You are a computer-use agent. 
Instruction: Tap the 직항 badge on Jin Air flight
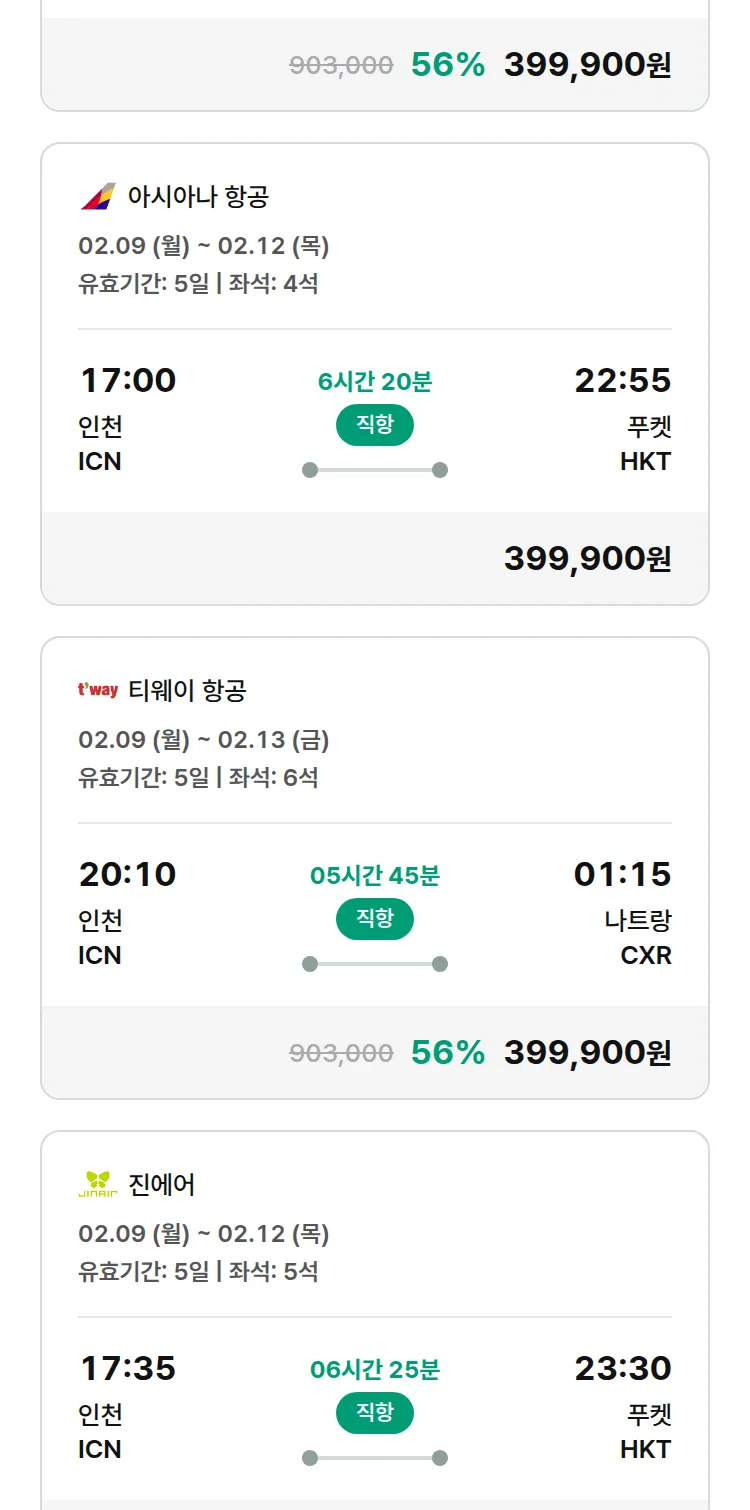coord(375,1413)
